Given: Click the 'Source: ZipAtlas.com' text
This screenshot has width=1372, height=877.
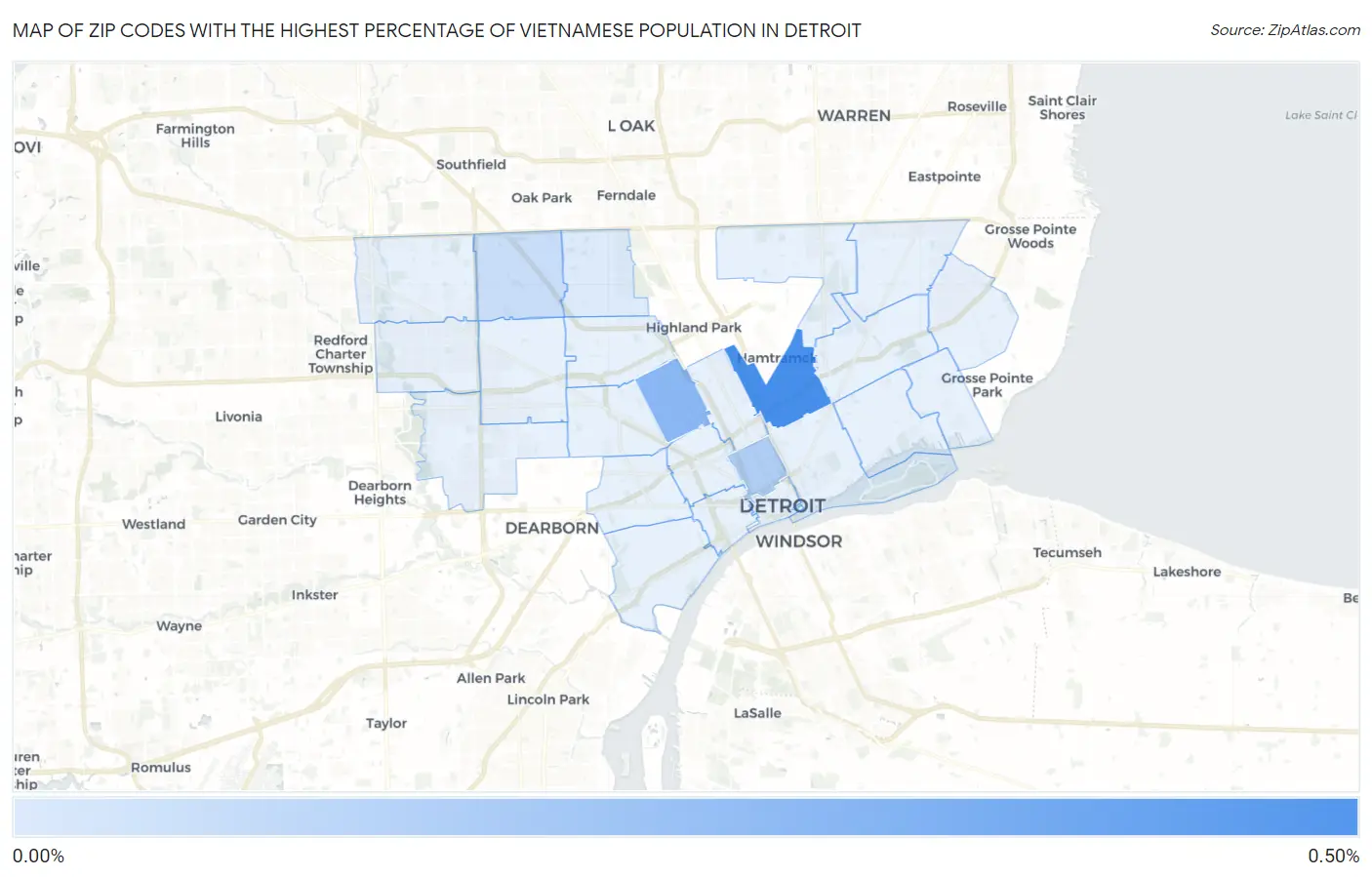Looking at the screenshot, I should [x=1285, y=30].
